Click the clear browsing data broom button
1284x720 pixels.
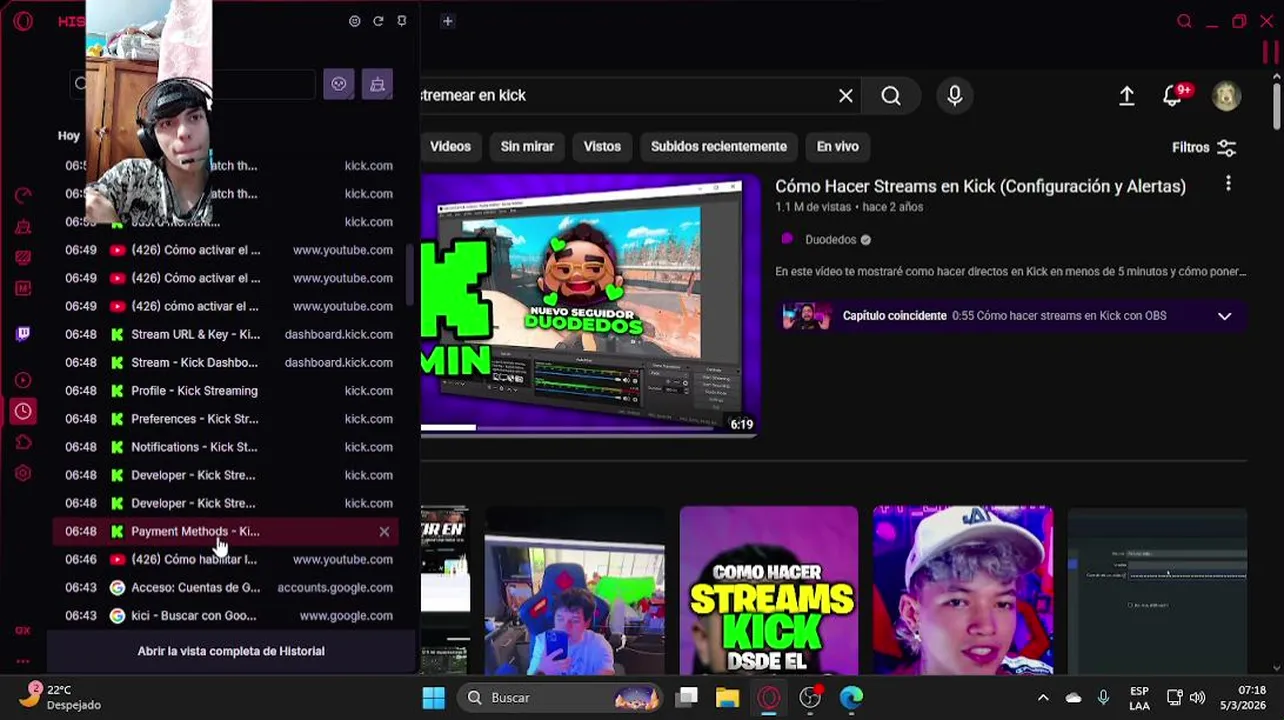coord(377,84)
